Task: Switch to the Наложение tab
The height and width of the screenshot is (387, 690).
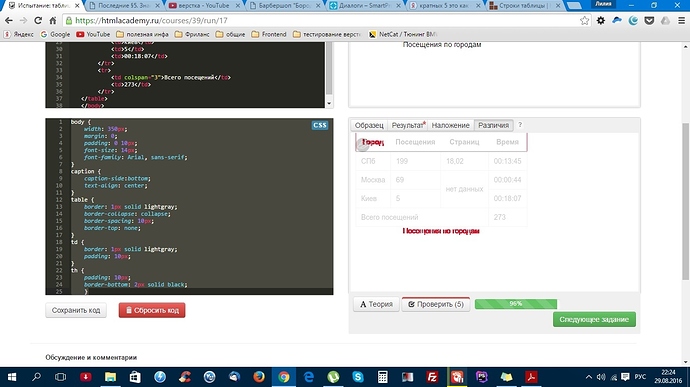Action: [x=450, y=125]
